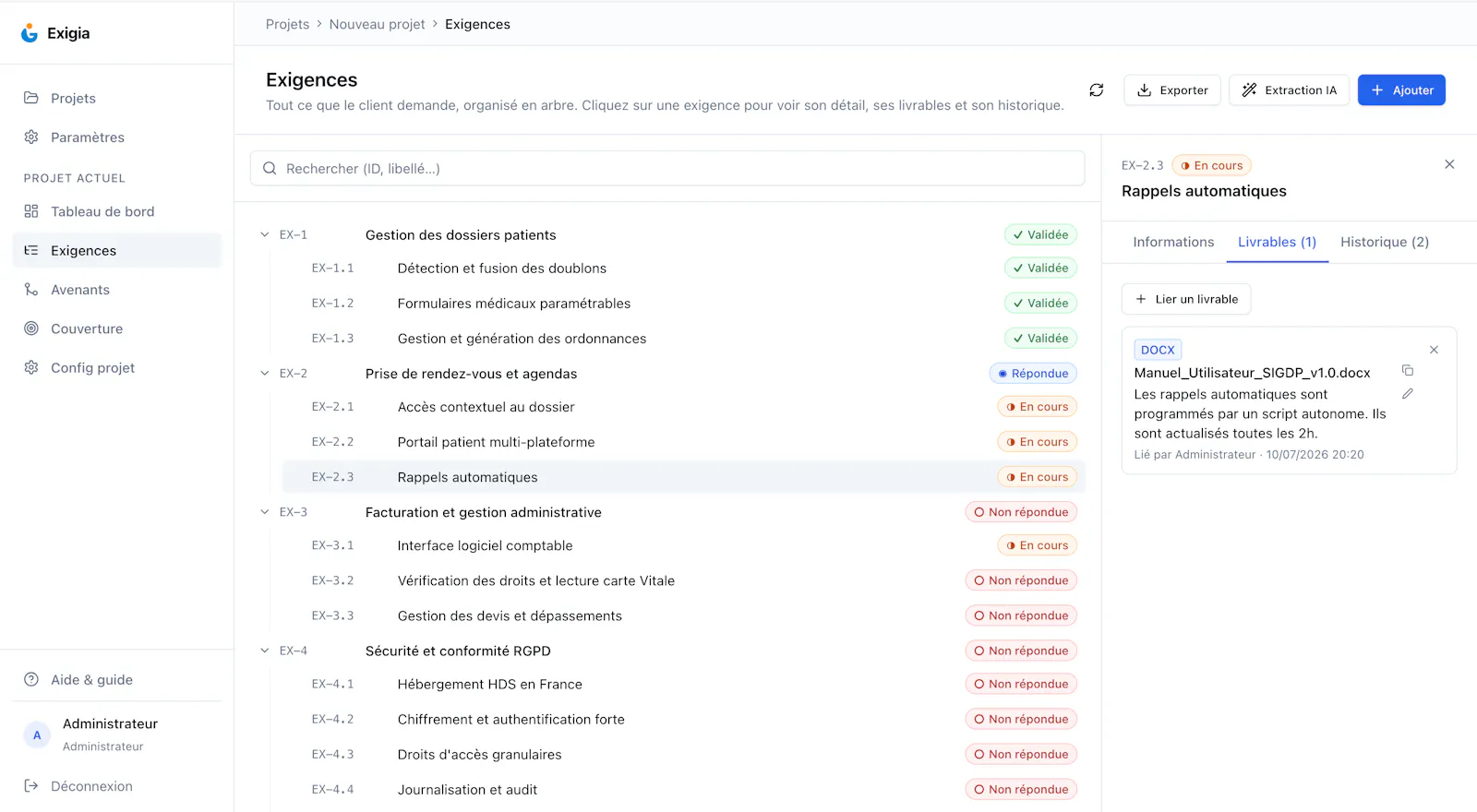This screenshot has height=812, width=1477.
Task: Close the EX-2.3 detail panel
Action: click(1449, 164)
